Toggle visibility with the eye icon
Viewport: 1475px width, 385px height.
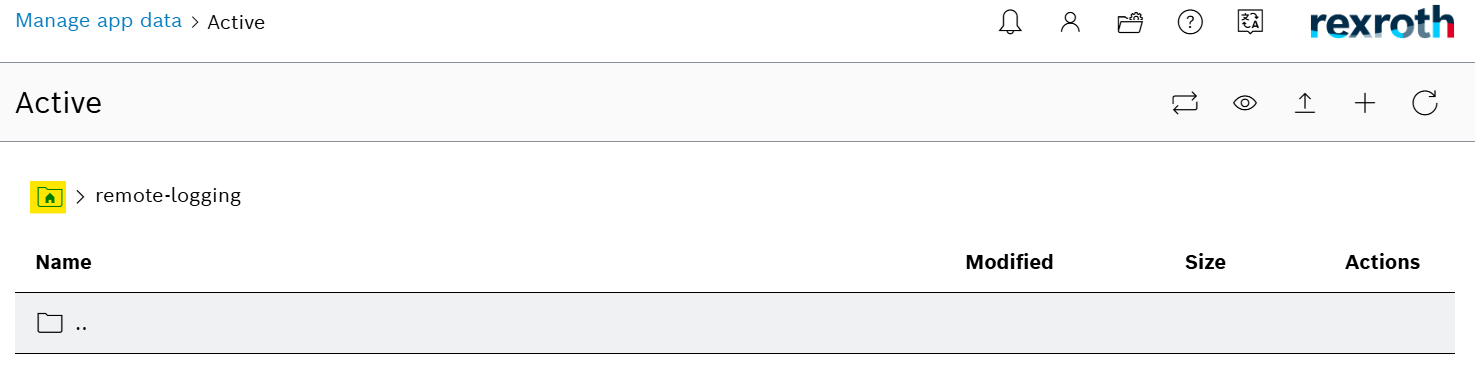(x=1245, y=103)
